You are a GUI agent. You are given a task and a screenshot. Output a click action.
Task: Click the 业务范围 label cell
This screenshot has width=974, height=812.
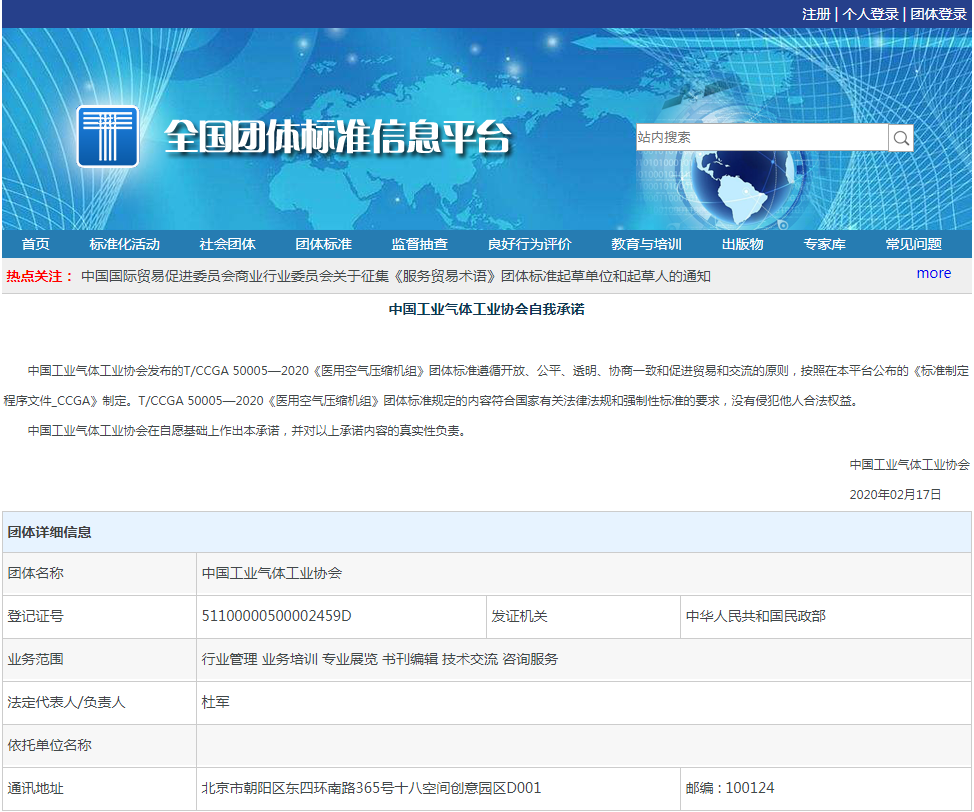point(99,659)
